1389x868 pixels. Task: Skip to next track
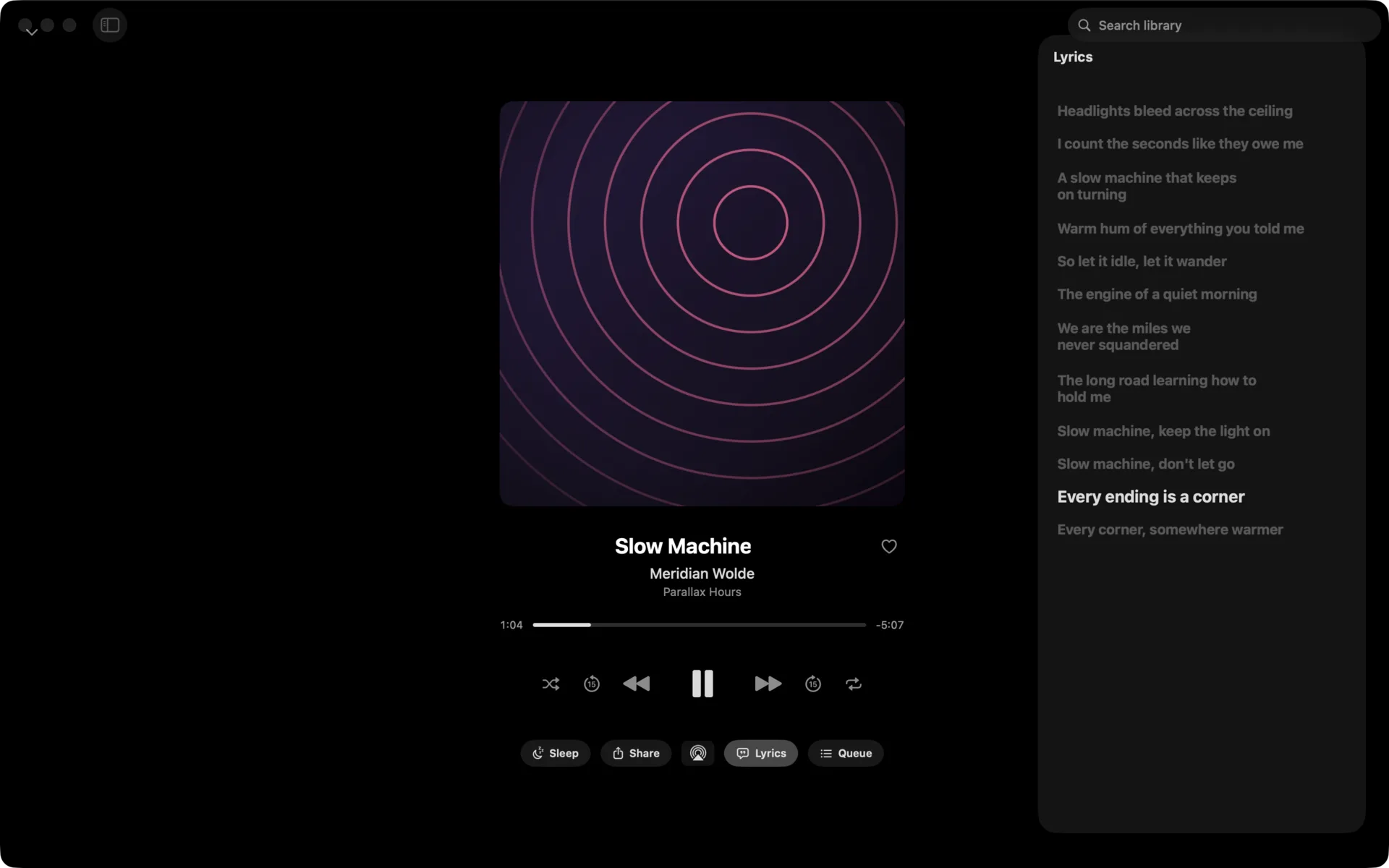(x=768, y=684)
